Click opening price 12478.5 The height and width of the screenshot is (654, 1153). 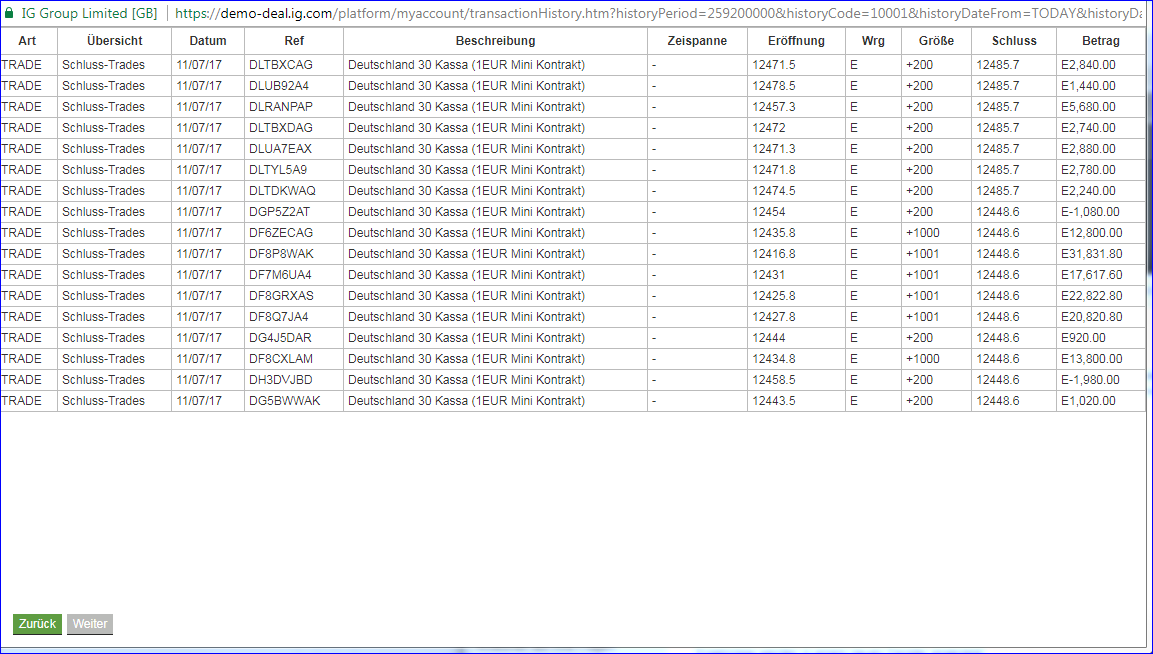click(774, 86)
